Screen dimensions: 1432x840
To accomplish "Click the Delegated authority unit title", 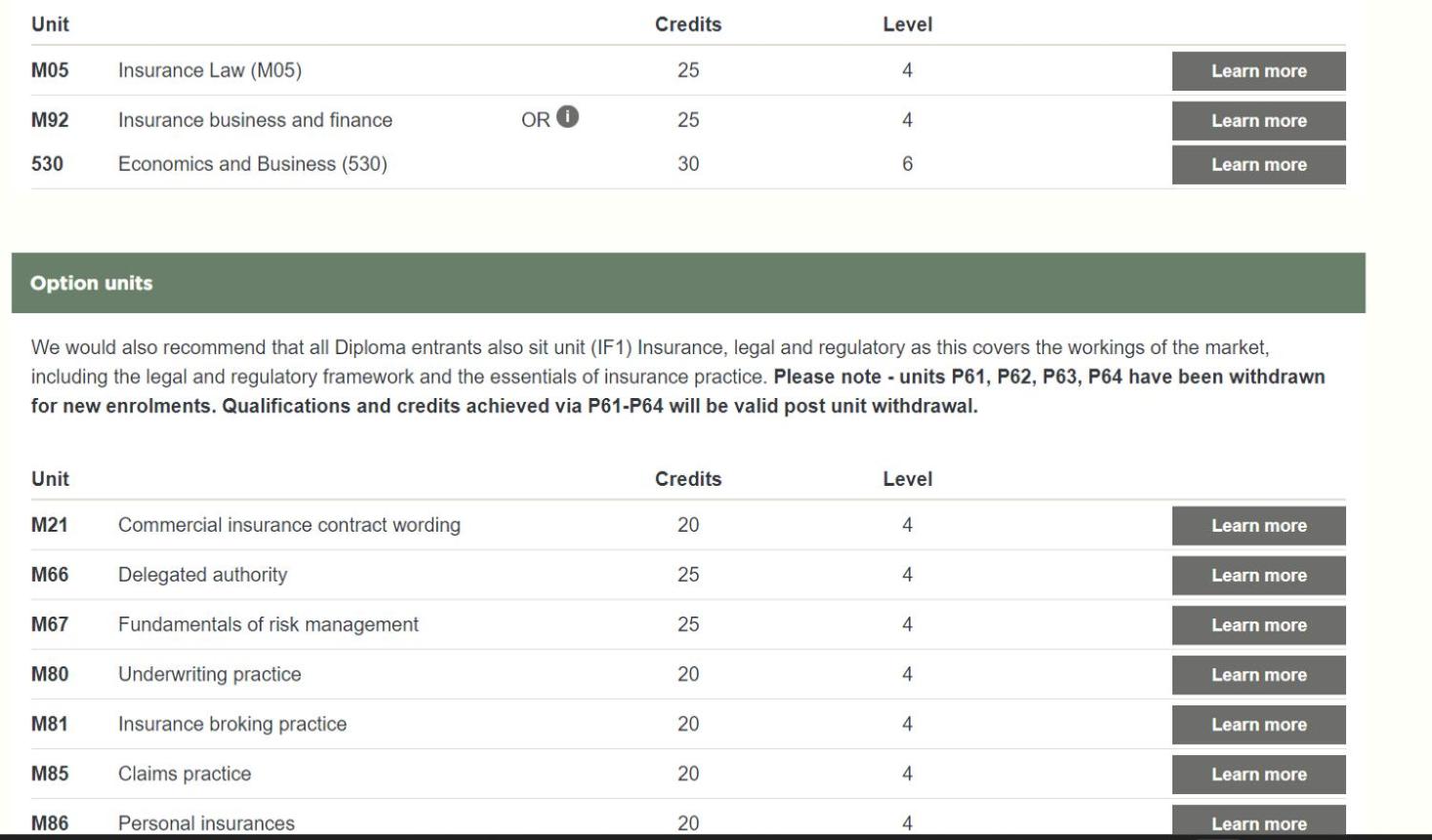I will tap(203, 575).
